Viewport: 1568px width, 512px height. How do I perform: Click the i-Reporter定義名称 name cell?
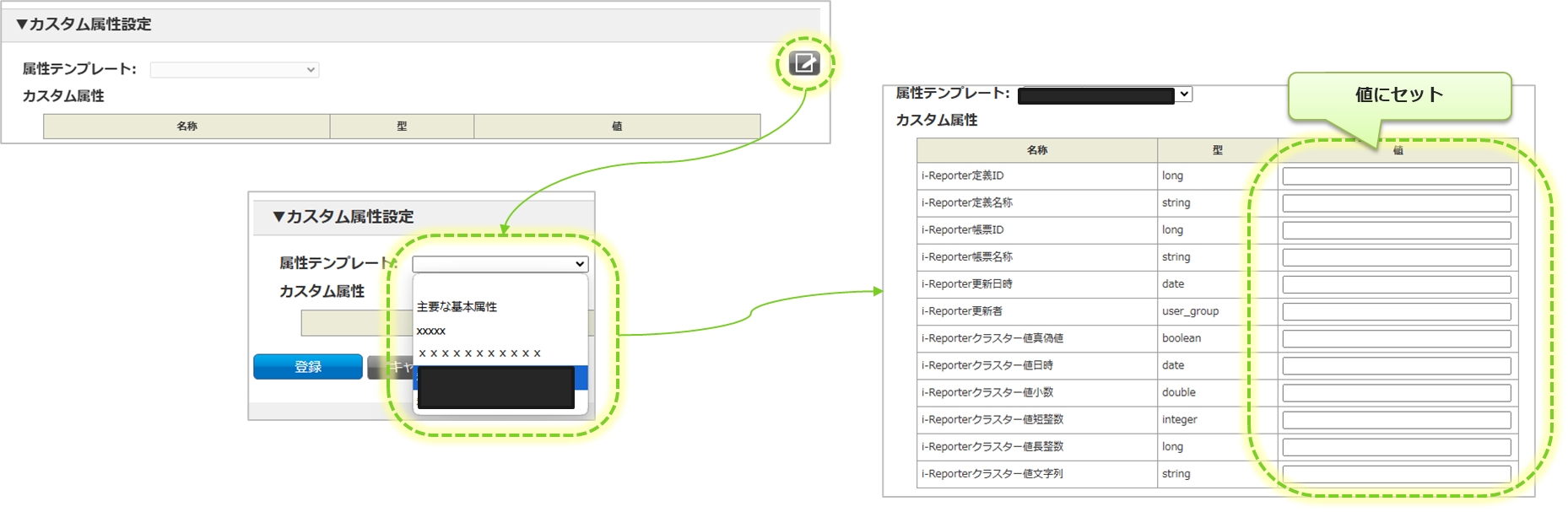pos(1037,202)
